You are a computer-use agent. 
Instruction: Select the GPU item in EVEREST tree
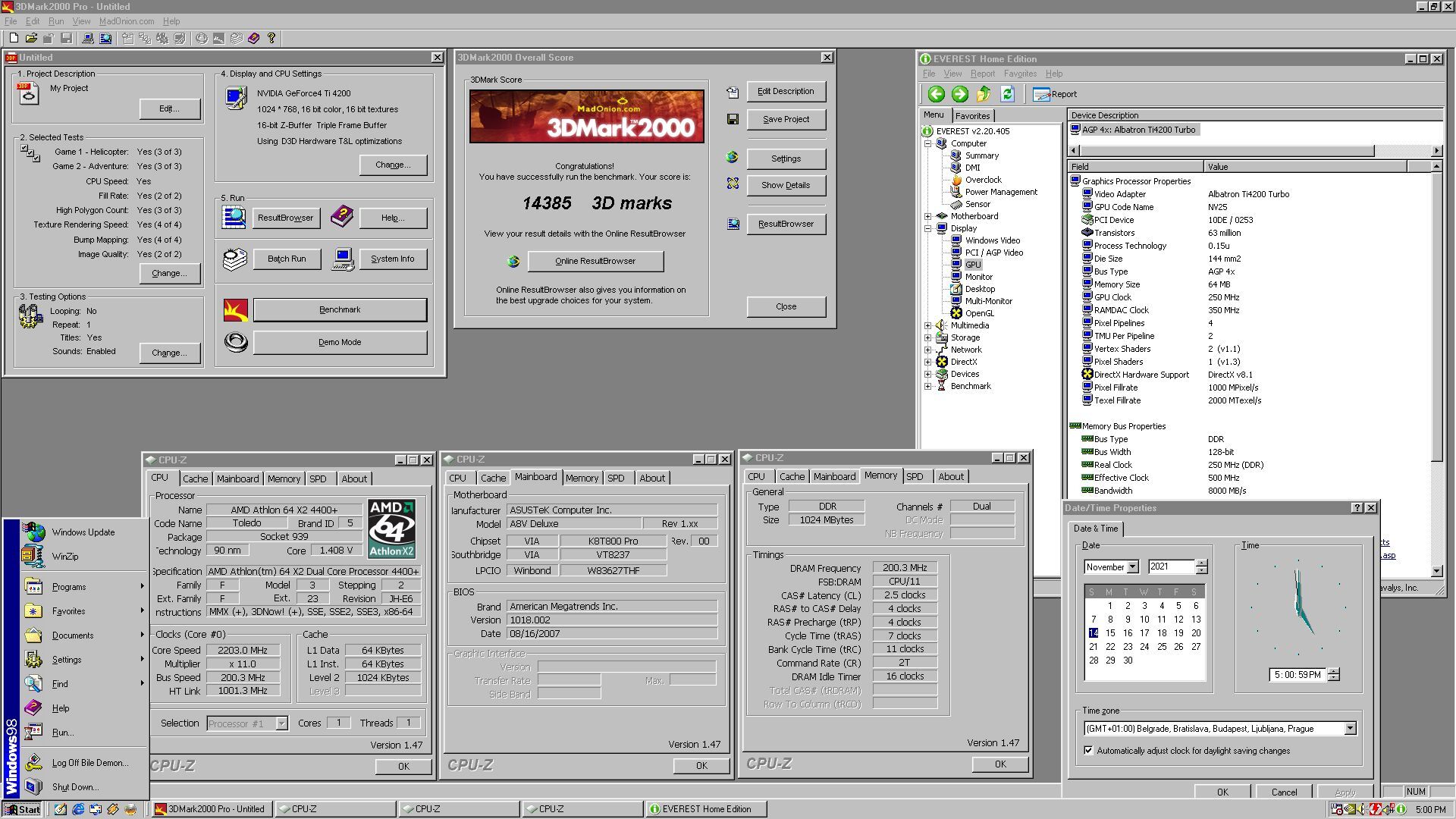[x=973, y=265]
